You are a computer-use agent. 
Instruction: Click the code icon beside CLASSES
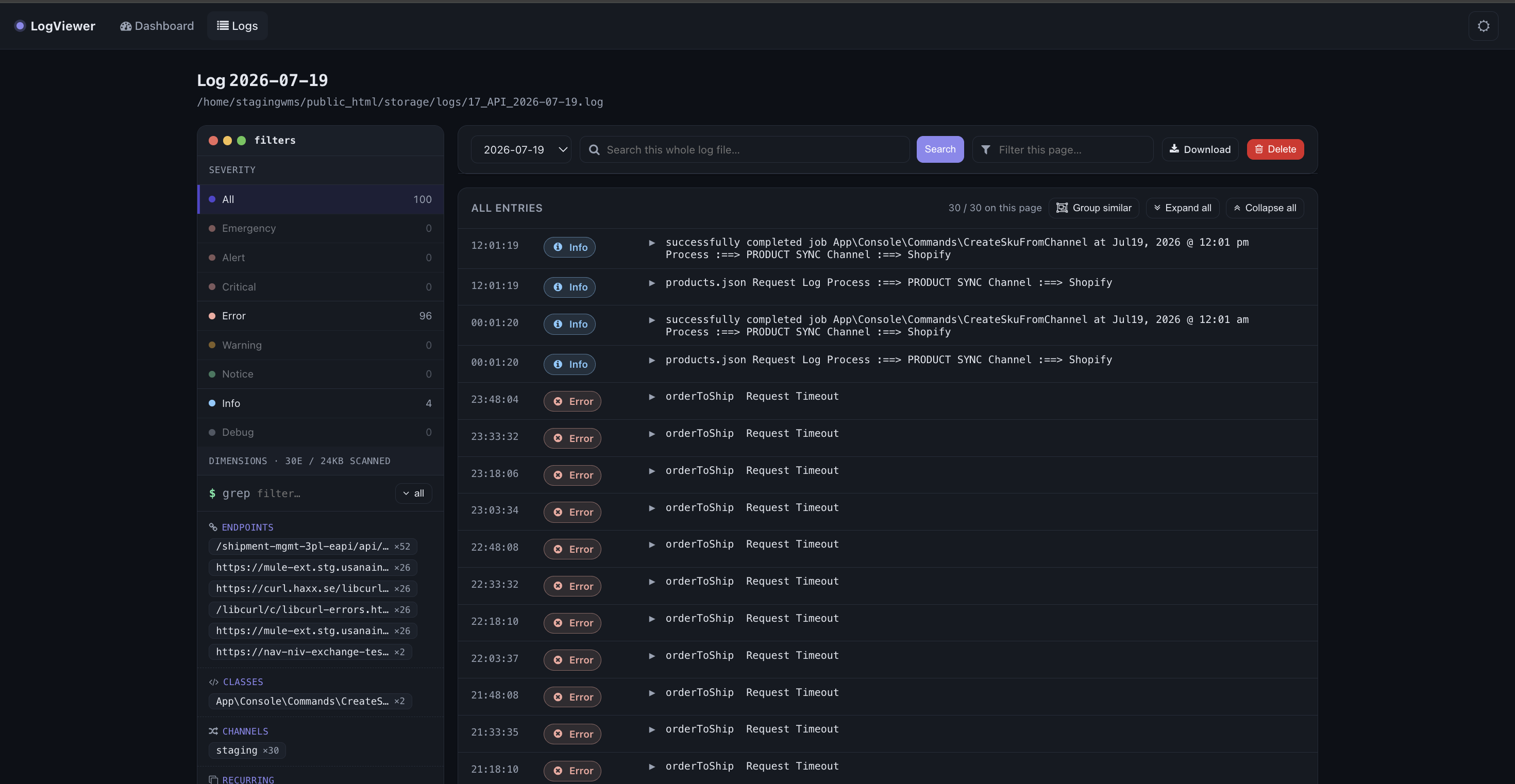click(x=213, y=681)
